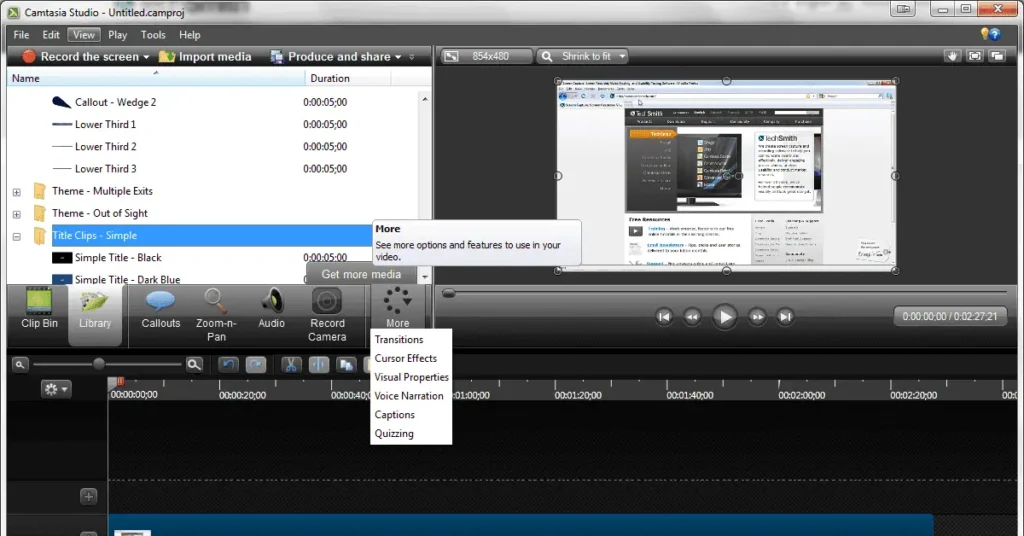The width and height of the screenshot is (1024, 536).
Task: Open the Shrink to fit zoom dropdown
Action: [x=583, y=56]
